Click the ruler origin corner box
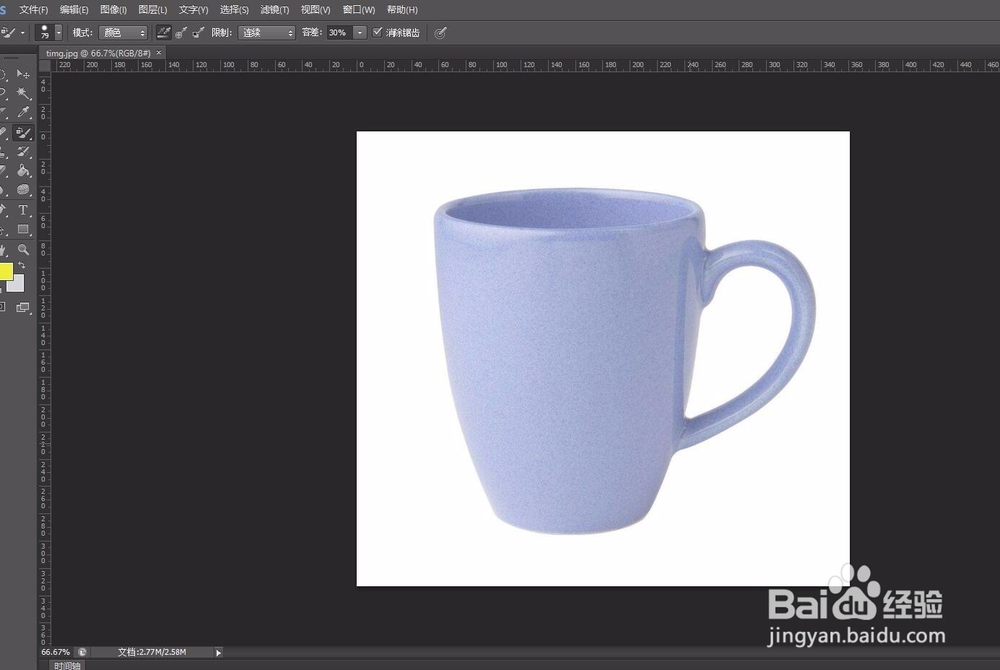Viewport: 1000px width, 670px height. 45,65
